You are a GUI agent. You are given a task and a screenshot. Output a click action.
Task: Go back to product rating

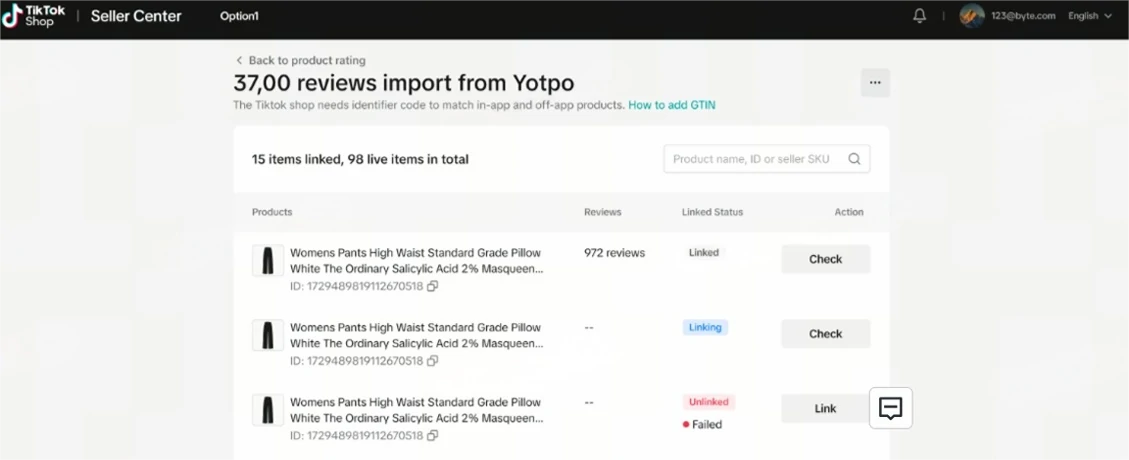click(x=300, y=60)
